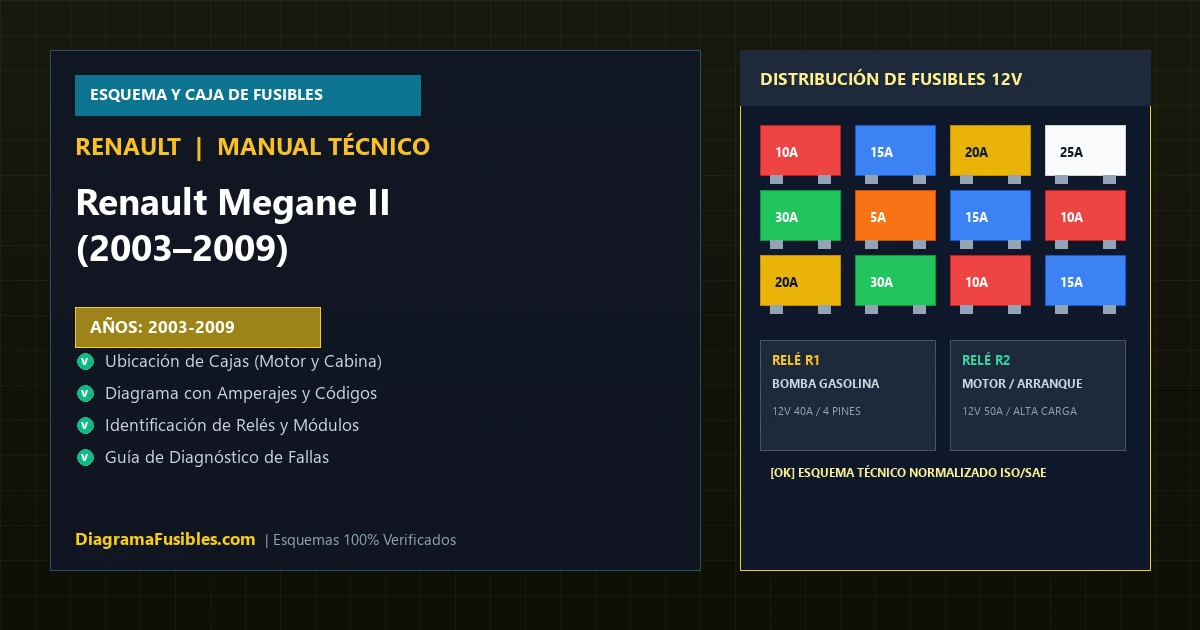Click the RENAULT | MANUAL TÉCNICO subtitle
Viewport: 1200px width, 630px height.
coord(253,147)
